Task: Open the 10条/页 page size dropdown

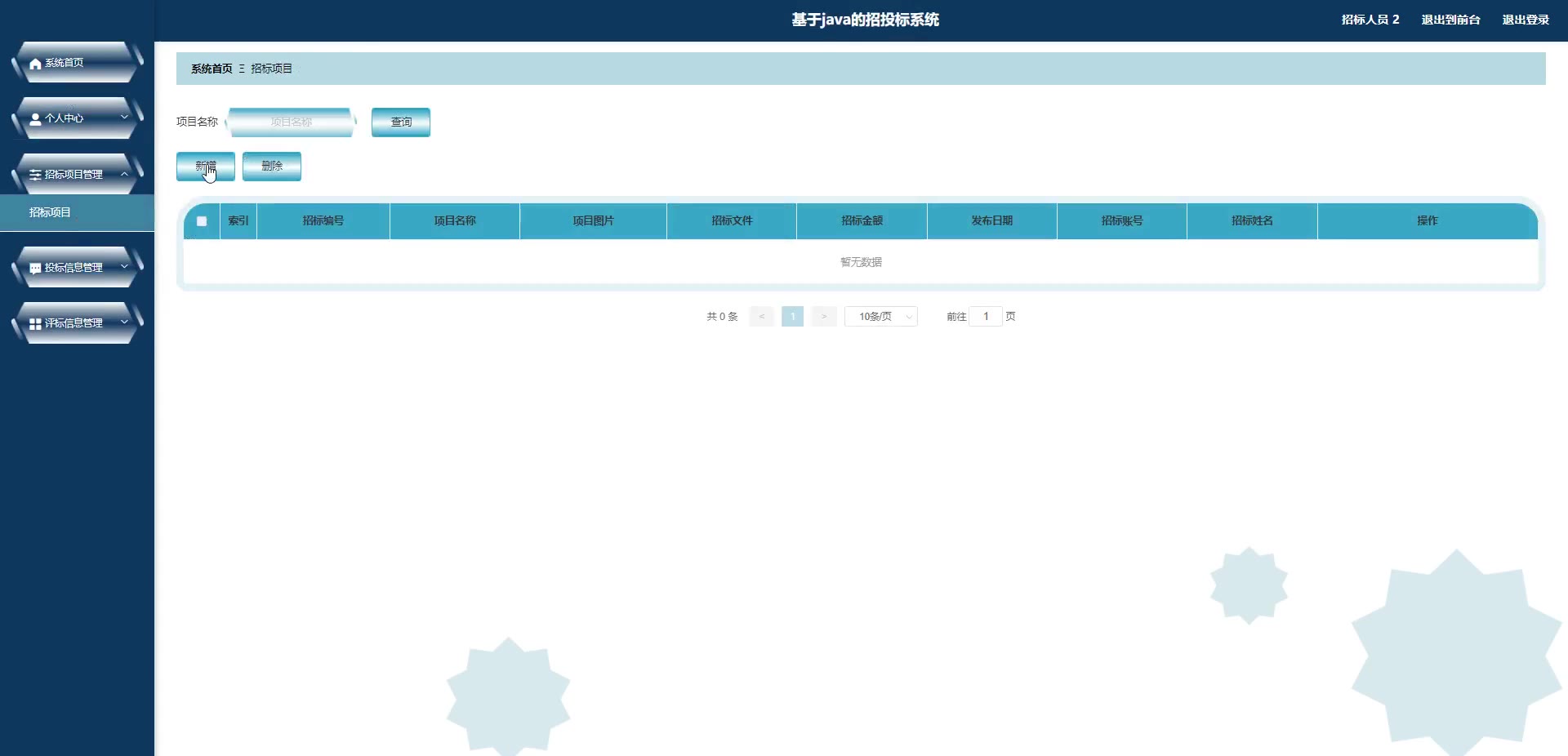Action: tap(881, 317)
